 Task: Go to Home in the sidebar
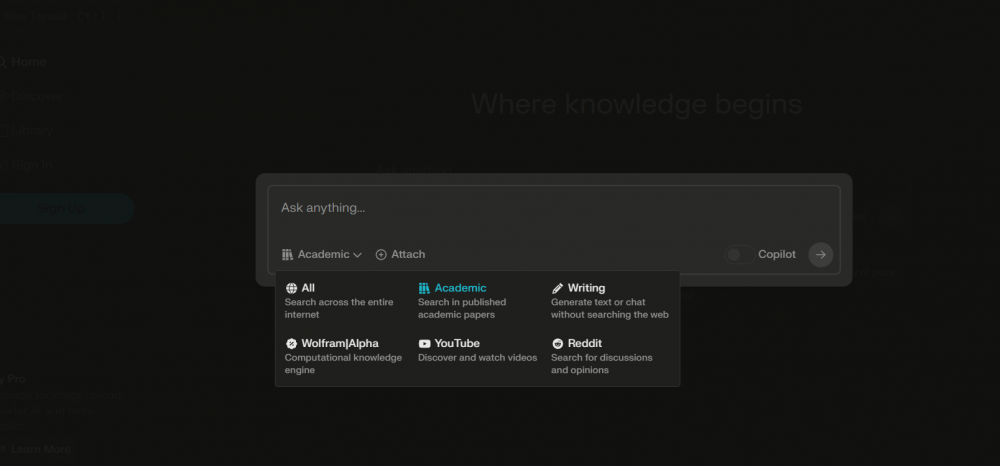click(28, 62)
